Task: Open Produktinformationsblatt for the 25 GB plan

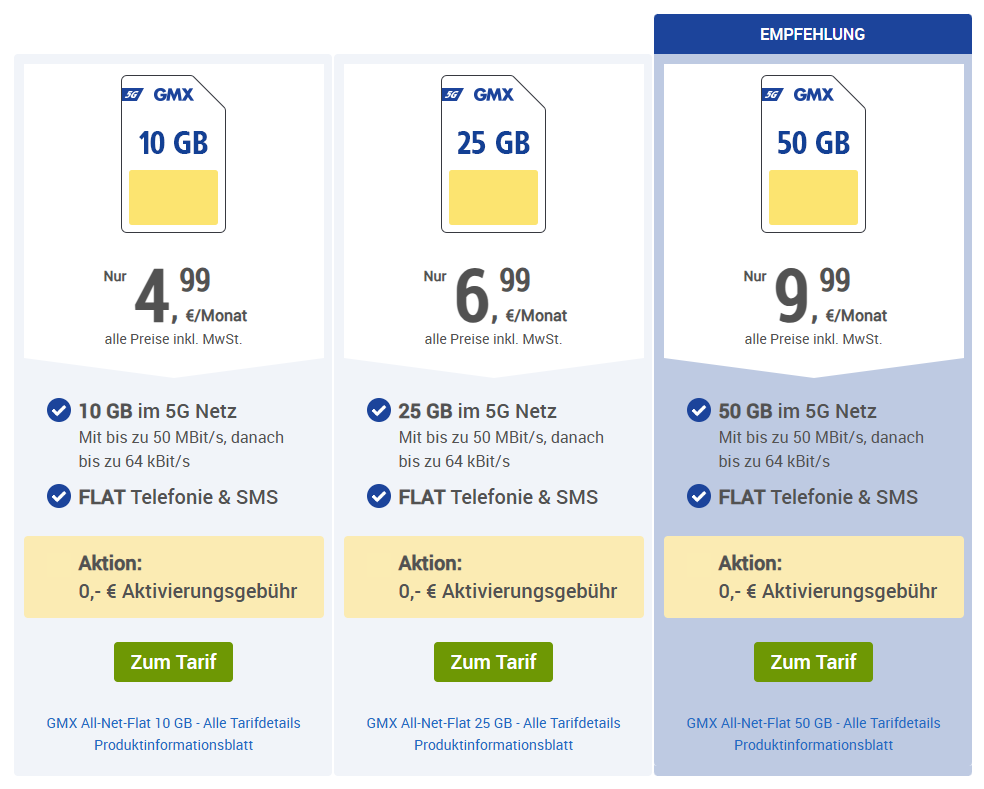Action: 493,745
